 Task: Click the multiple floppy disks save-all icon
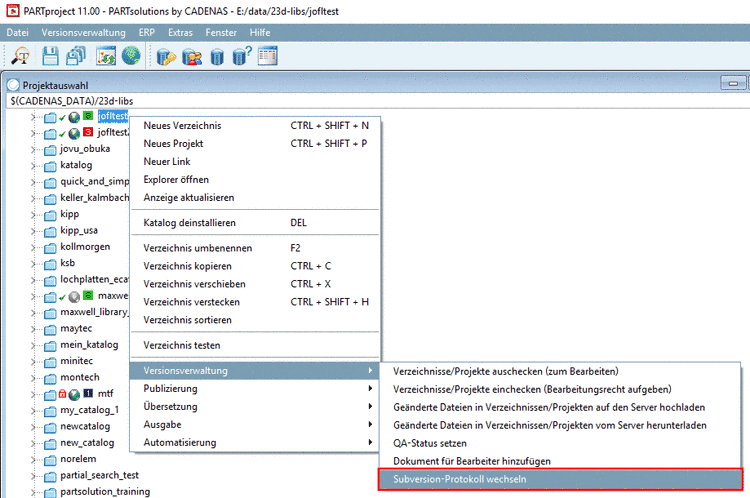click(x=76, y=56)
